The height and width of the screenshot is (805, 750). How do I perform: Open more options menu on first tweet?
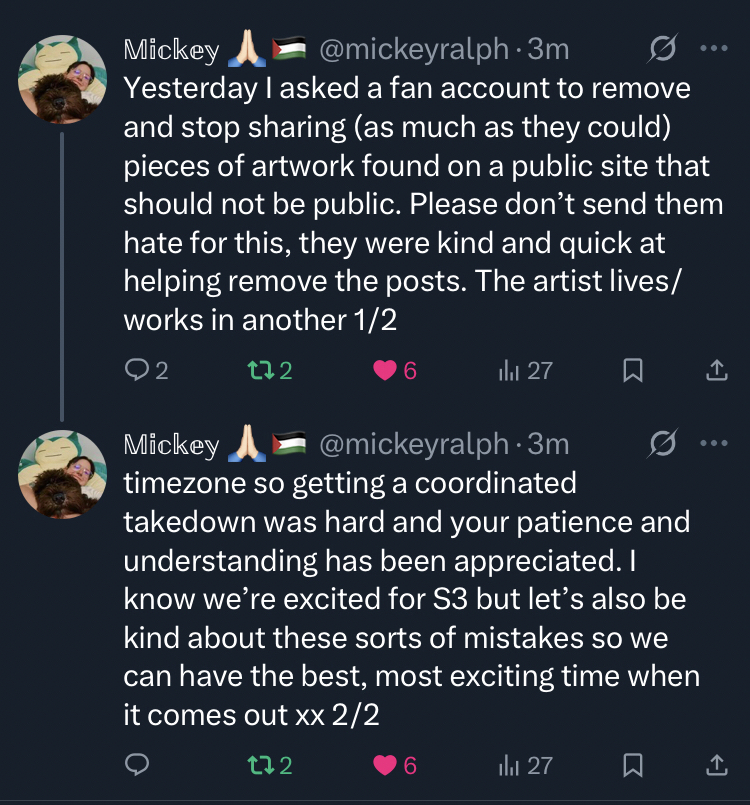[714, 48]
